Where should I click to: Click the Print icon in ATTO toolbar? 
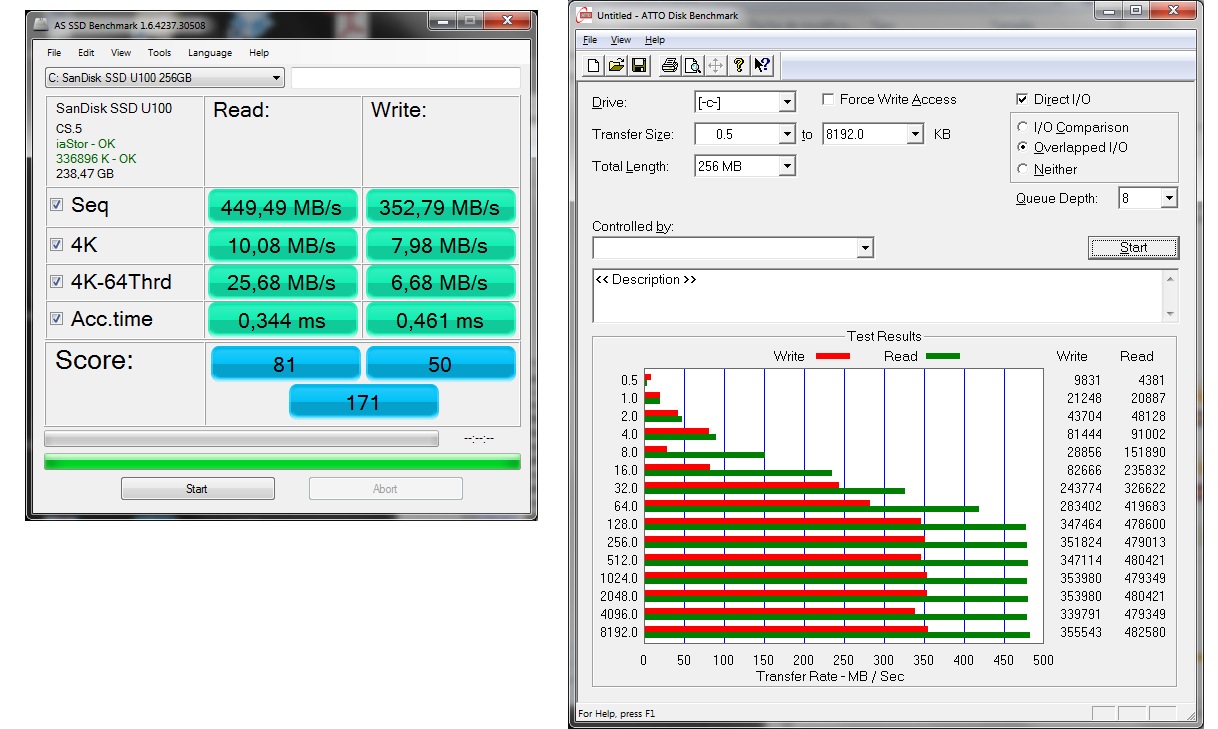point(669,66)
